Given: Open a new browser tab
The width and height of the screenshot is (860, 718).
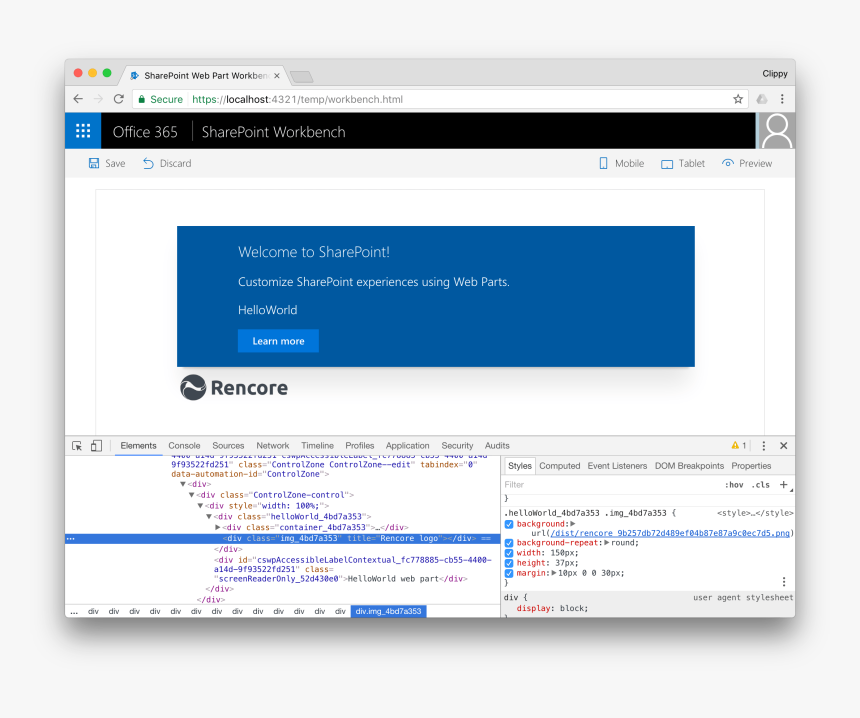Looking at the screenshot, I should (302, 76).
